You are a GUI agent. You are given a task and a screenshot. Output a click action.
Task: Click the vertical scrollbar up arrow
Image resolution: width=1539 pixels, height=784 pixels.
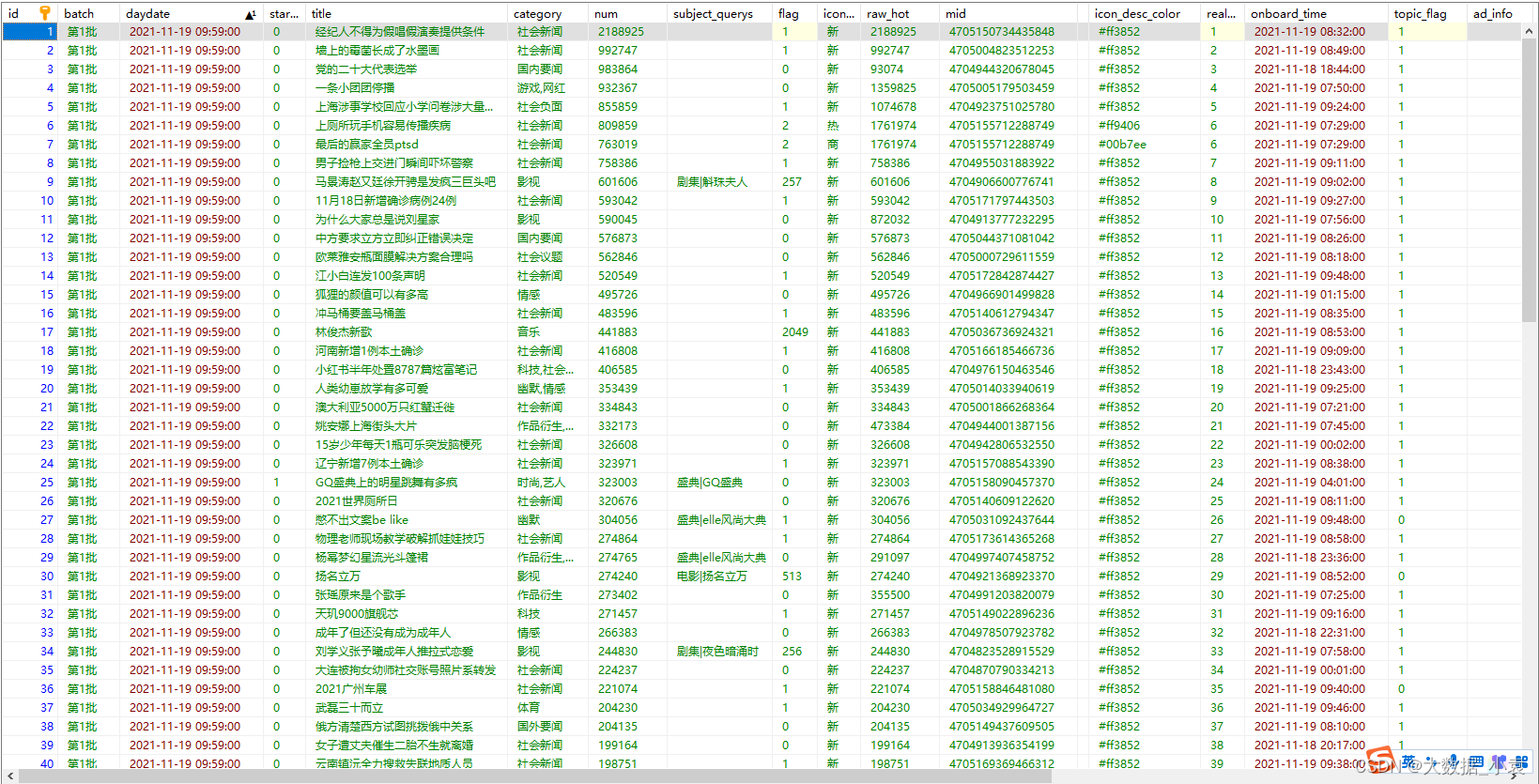pyautogui.click(x=1530, y=31)
